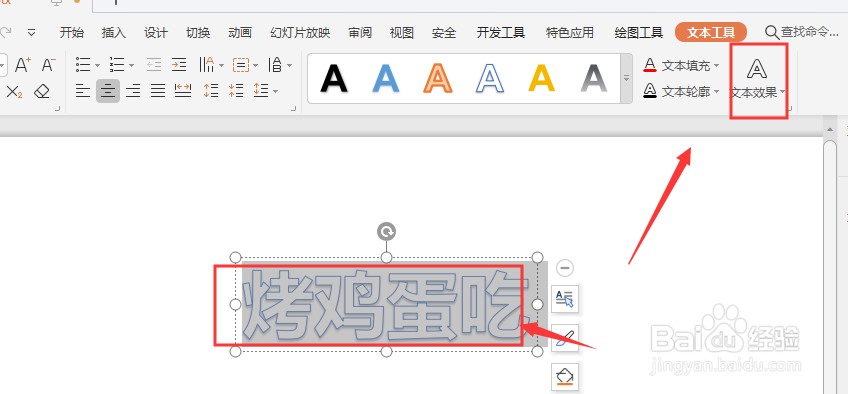848x394 pixels.
Task: Apply bulleted list to text
Action: tap(83, 65)
